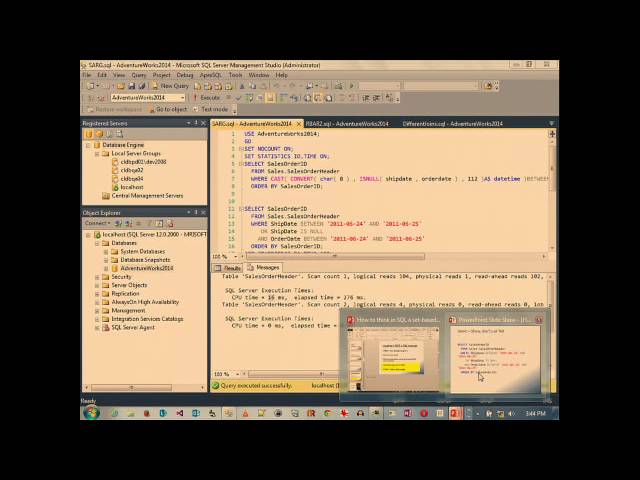
Task: Open the ApexSQL menu
Action: (211, 75)
